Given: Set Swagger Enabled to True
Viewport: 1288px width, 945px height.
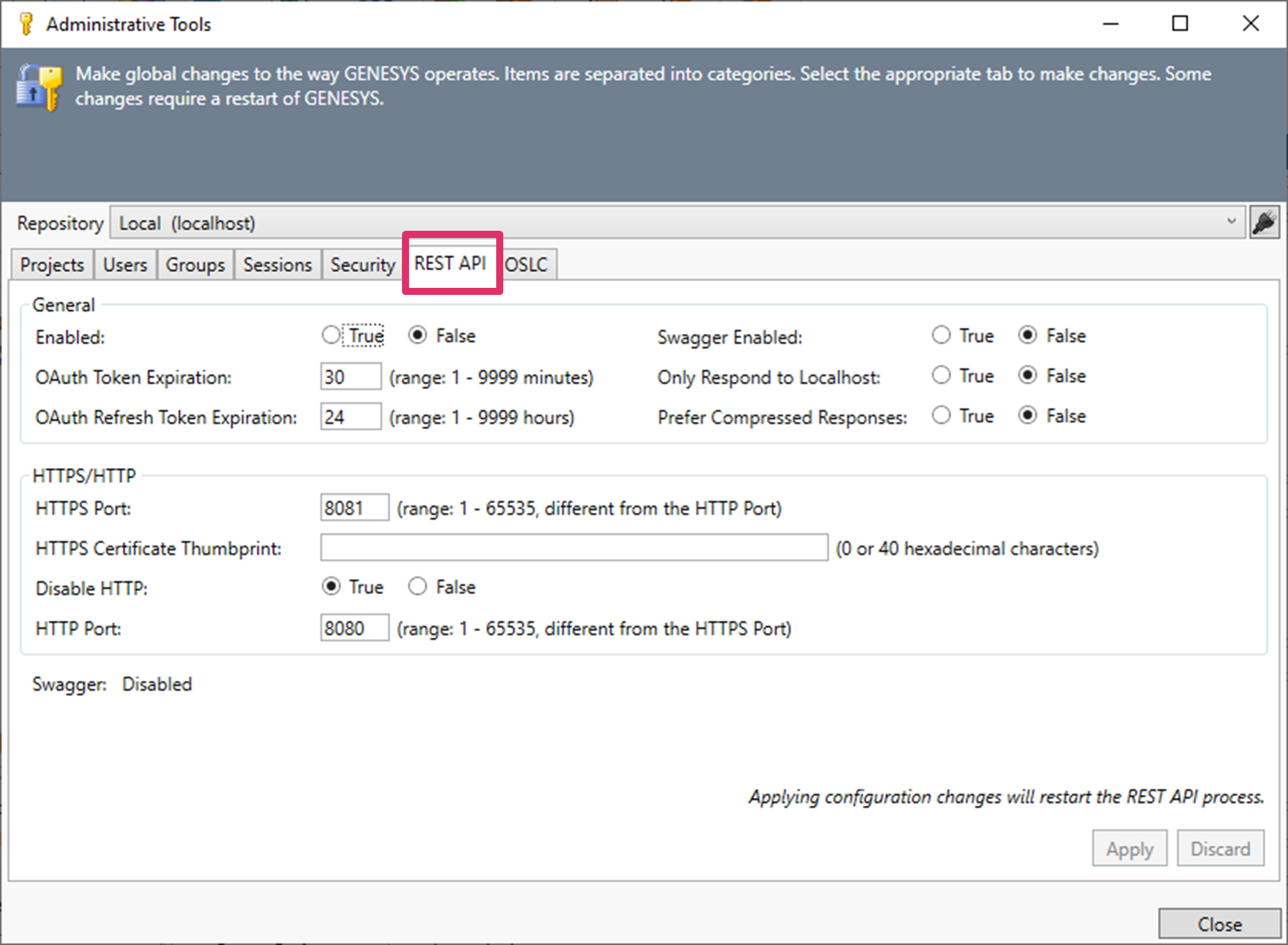Looking at the screenshot, I should click(x=941, y=335).
